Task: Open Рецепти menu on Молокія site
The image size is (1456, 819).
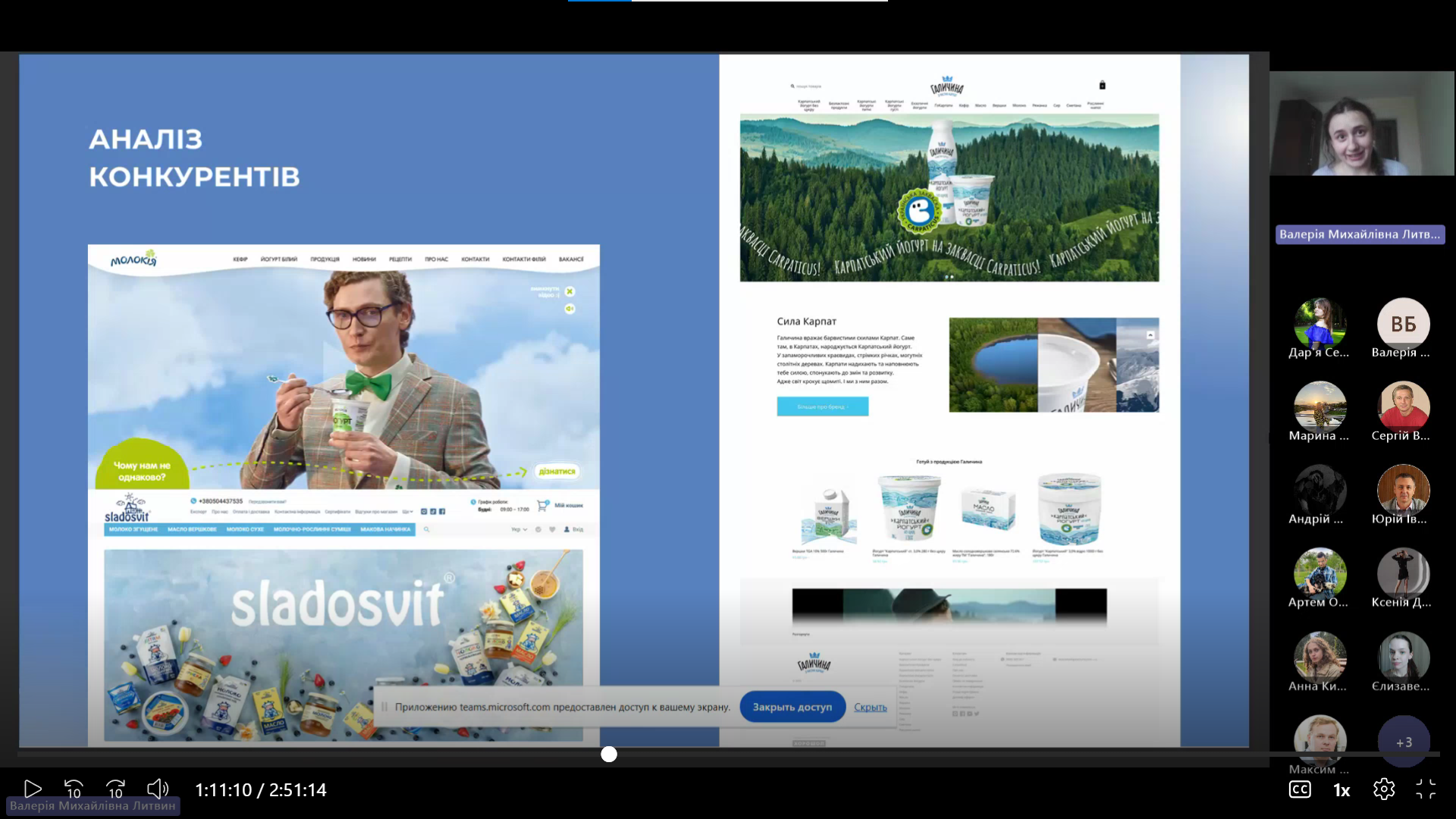Action: point(400,259)
